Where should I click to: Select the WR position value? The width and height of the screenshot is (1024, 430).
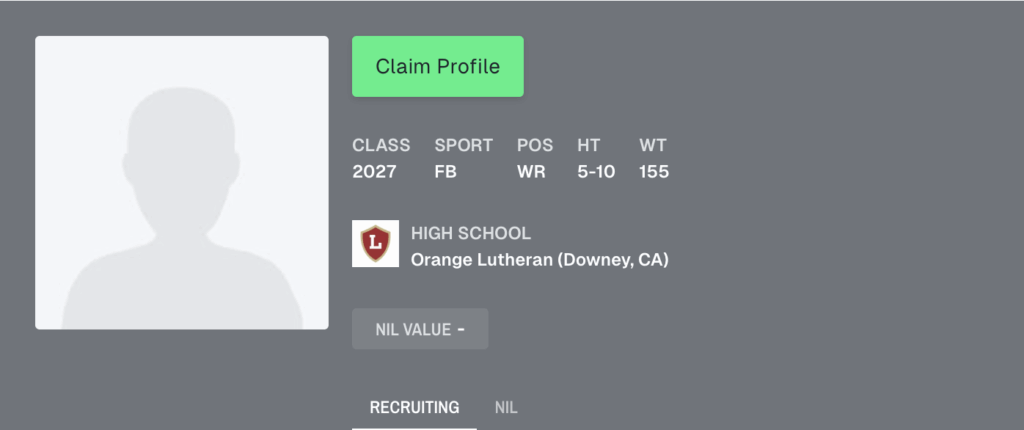coord(531,172)
